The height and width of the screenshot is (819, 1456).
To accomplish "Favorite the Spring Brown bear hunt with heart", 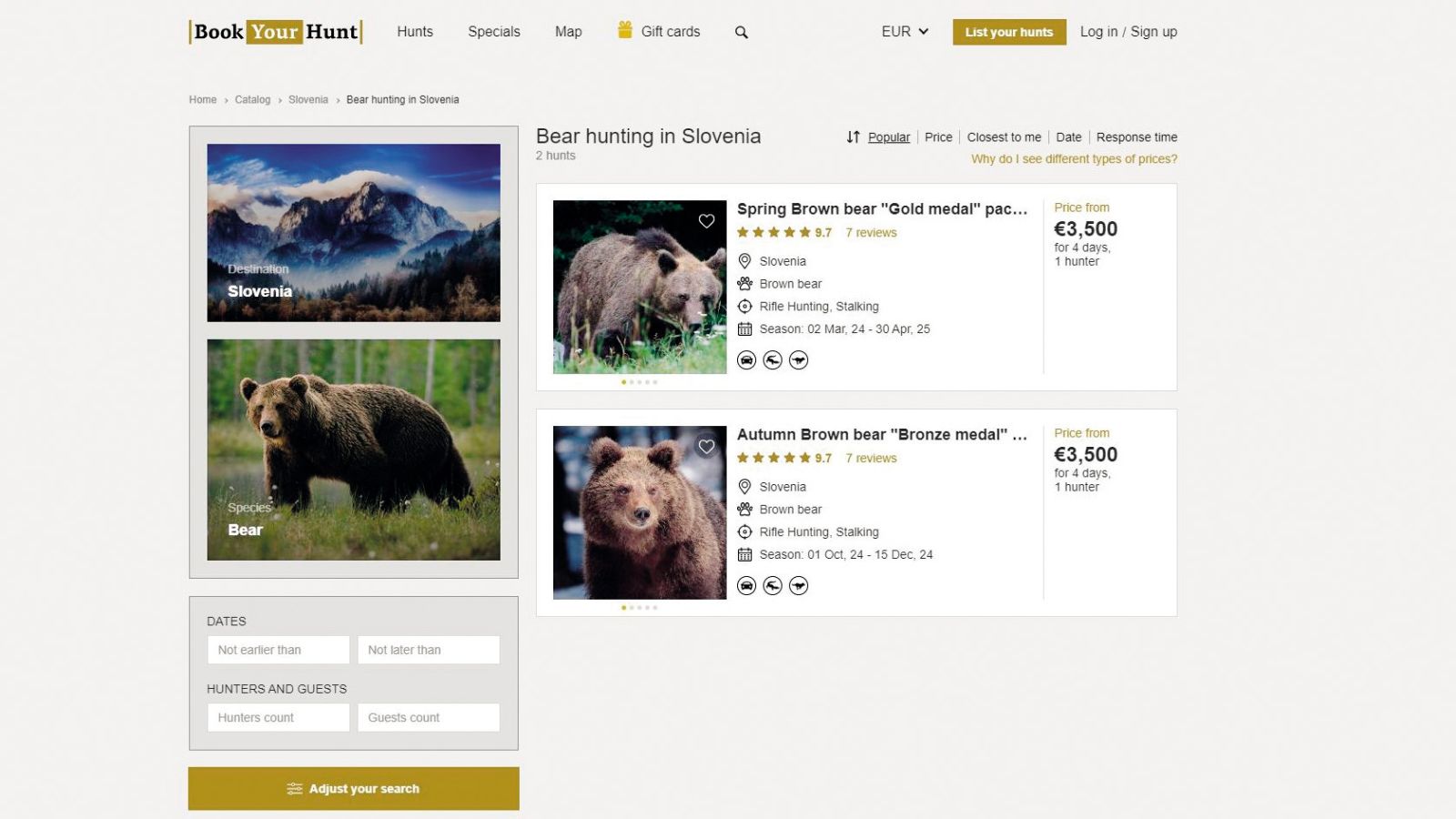I will pos(706,221).
